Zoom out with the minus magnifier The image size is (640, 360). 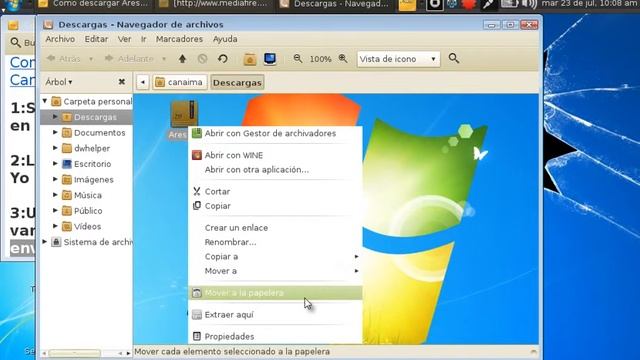[x=298, y=59]
